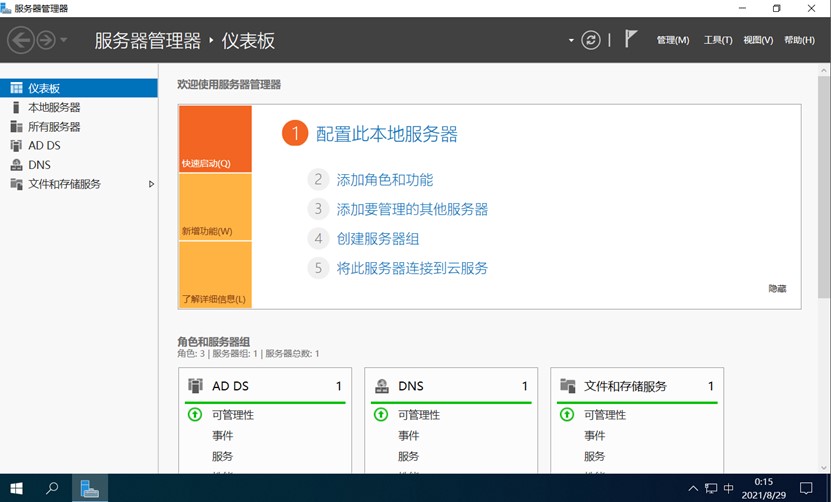Viewport: 831px width, 502px height.
Task: Click 事件 in the 文件和存储服务 tile
Action: (595, 436)
